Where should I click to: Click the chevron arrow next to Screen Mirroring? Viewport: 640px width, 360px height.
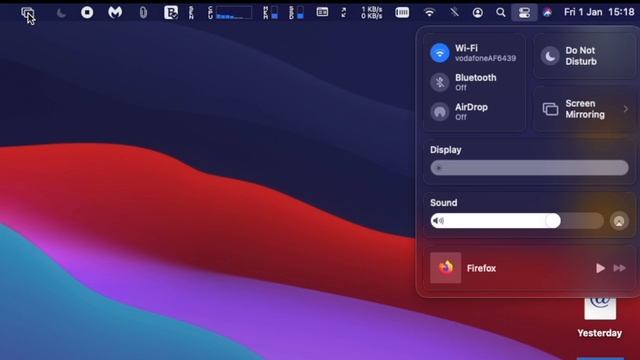coord(626,109)
